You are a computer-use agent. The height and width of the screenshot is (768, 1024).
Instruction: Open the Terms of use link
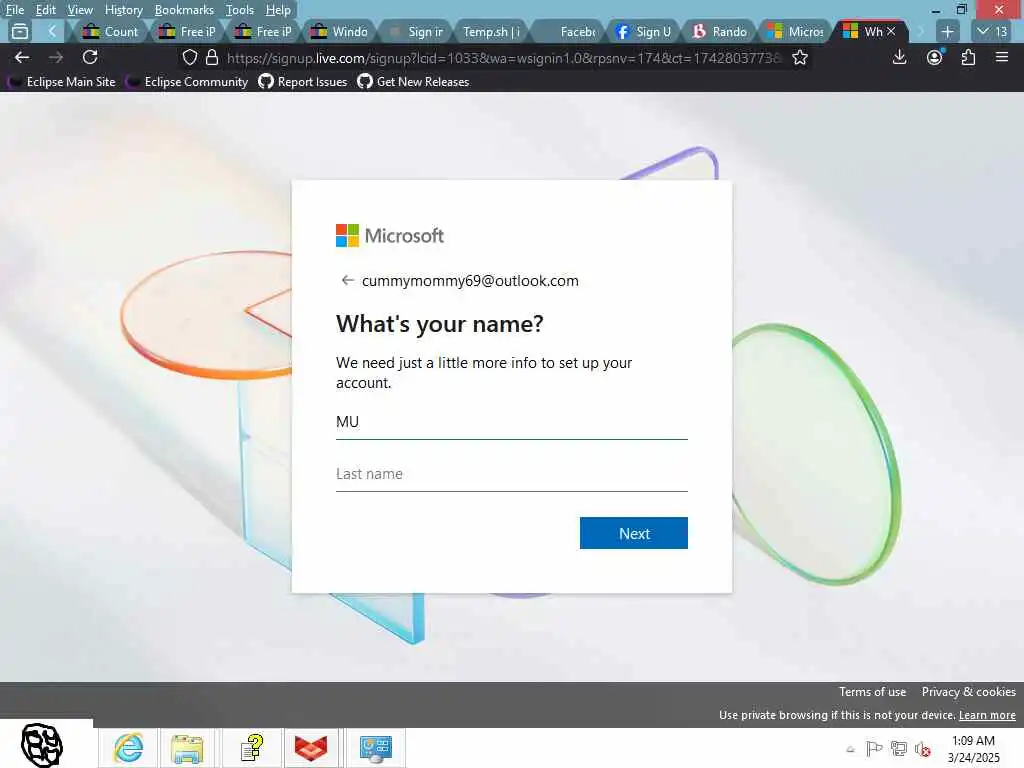[x=872, y=692]
